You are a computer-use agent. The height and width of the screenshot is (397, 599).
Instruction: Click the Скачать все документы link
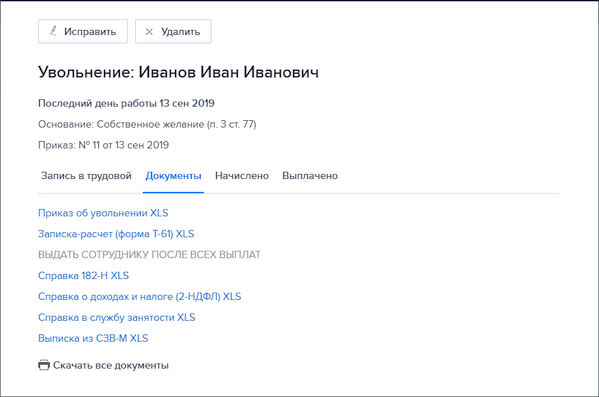tap(111, 365)
